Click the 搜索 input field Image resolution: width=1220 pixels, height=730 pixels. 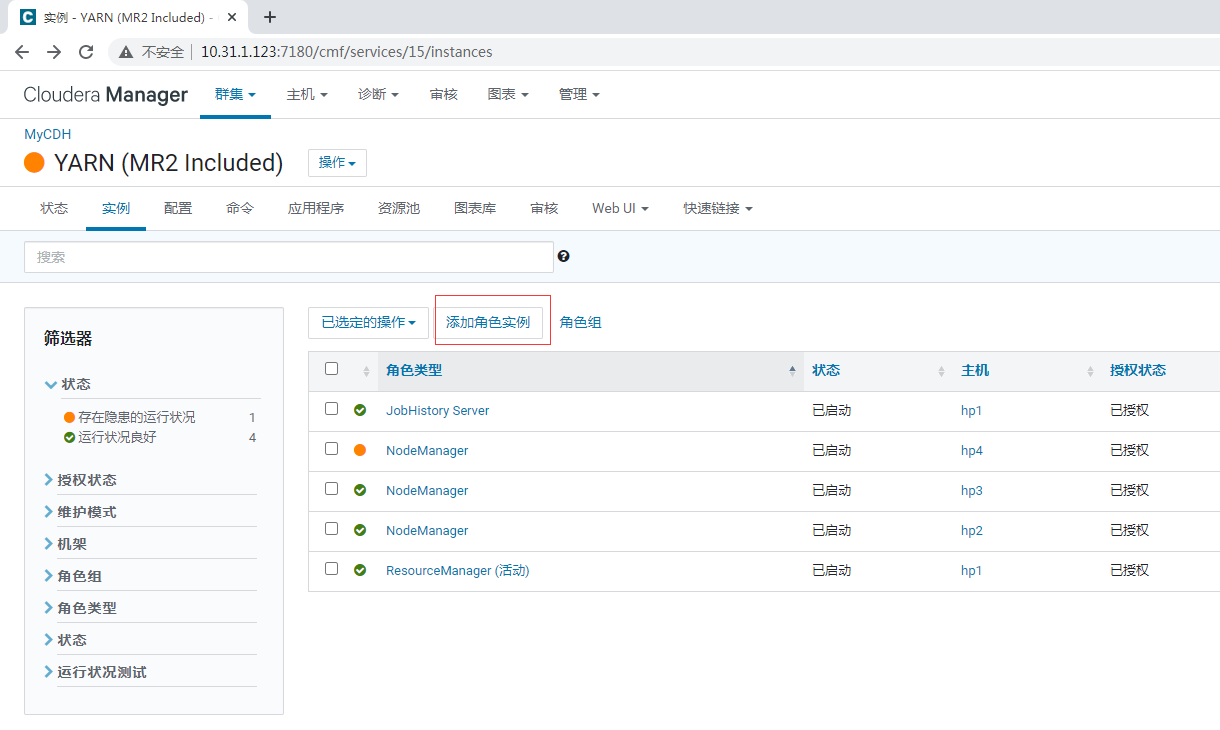pyautogui.click(x=289, y=256)
